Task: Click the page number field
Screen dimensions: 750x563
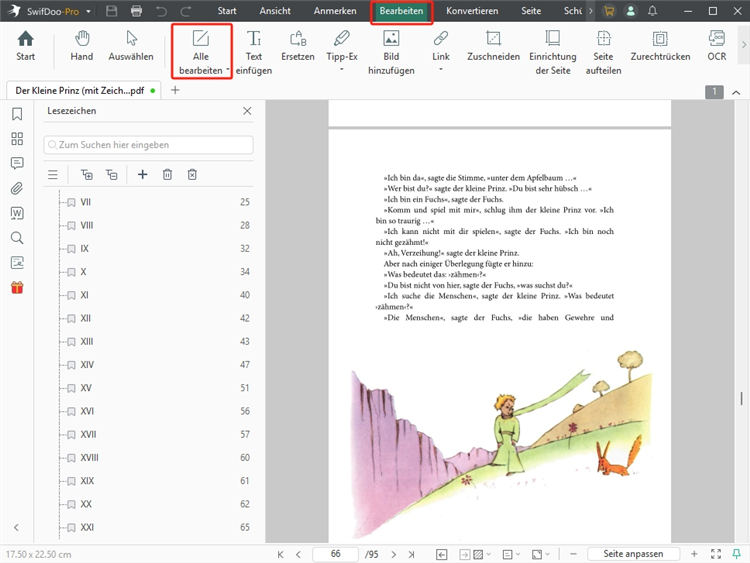Action: click(x=335, y=554)
